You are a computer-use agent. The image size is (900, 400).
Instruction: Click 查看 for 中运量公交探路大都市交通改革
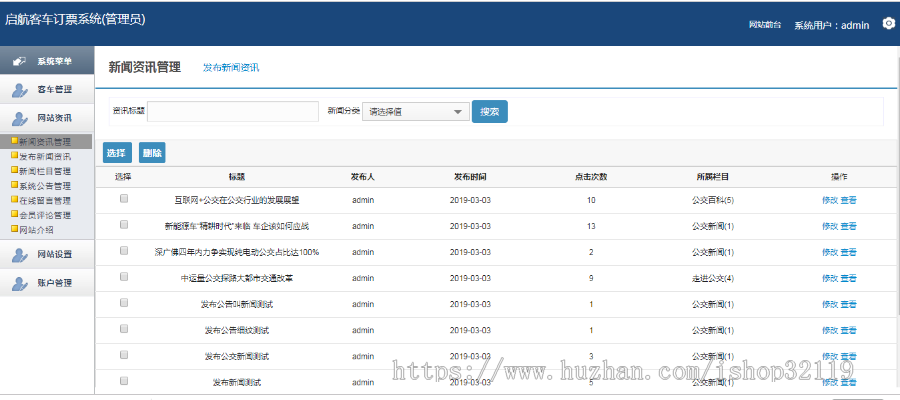click(x=848, y=278)
